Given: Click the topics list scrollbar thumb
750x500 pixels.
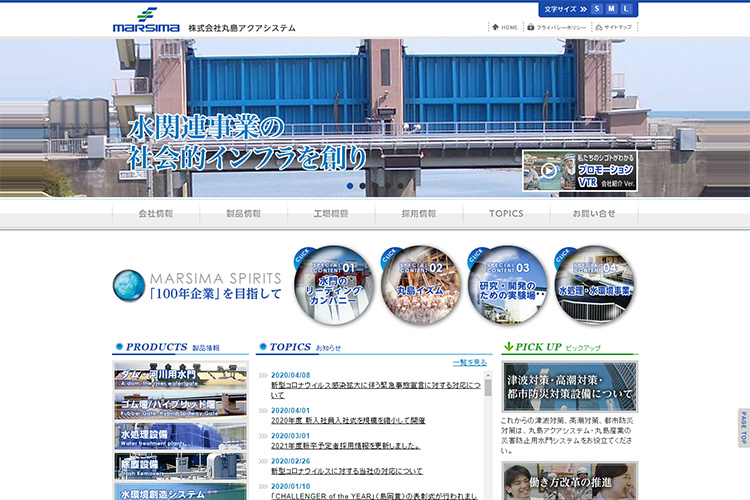Looking at the screenshot, I should pos(488,388).
